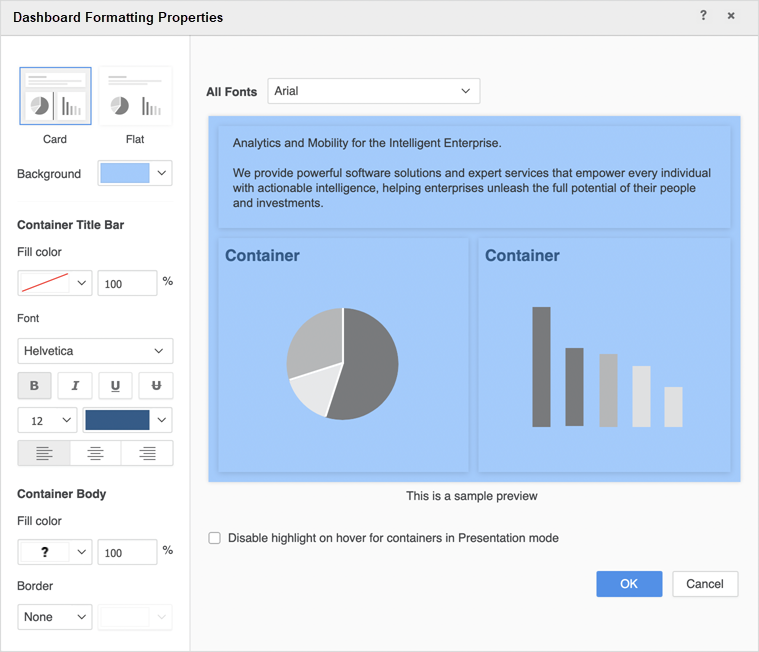Center-align the container title

tap(95, 453)
